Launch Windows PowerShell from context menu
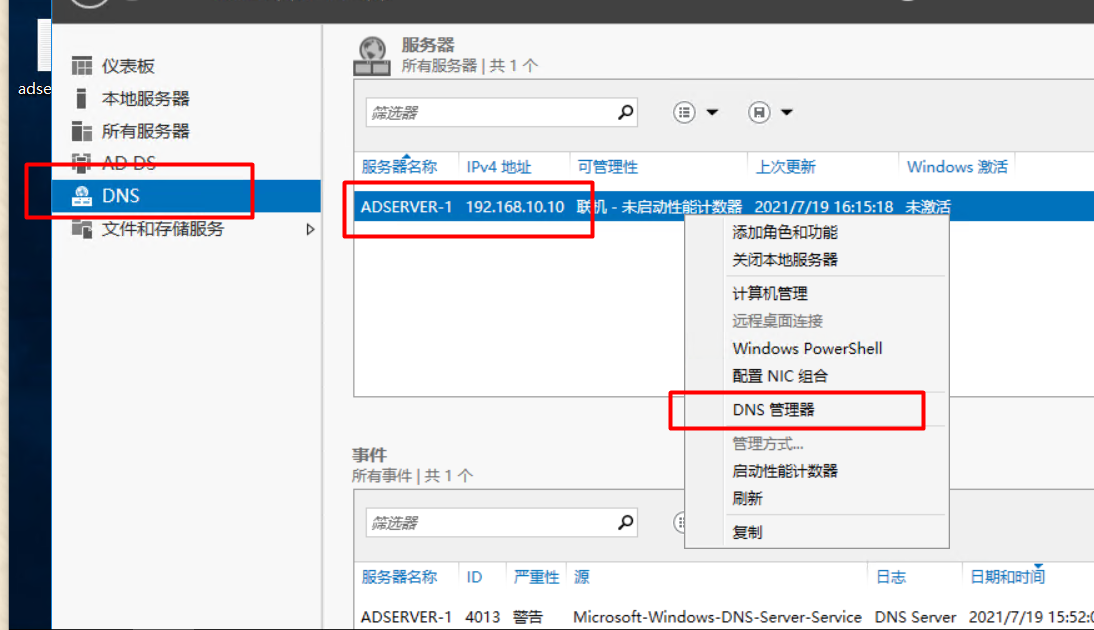This screenshot has height=630, width=1094. coord(807,348)
